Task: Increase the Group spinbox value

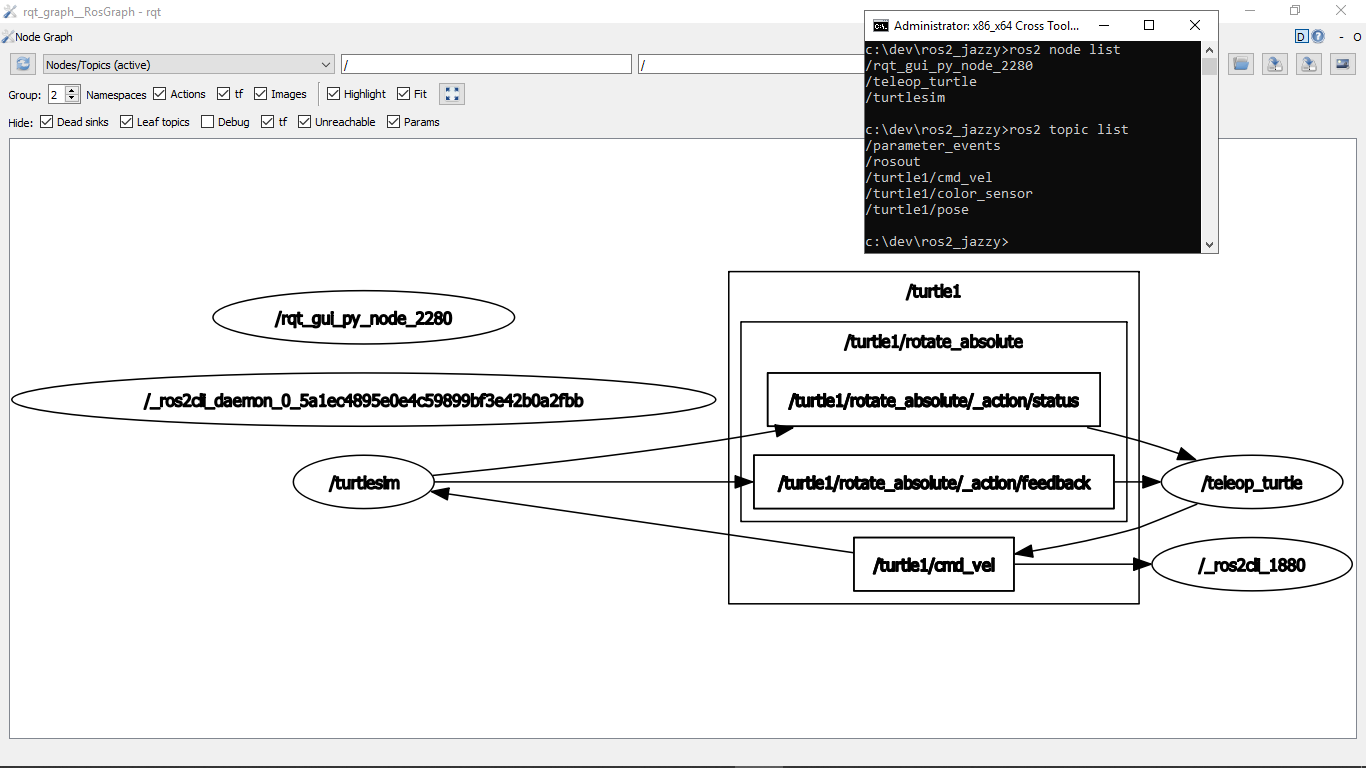Action: pyautogui.click(x=72, y=90)
